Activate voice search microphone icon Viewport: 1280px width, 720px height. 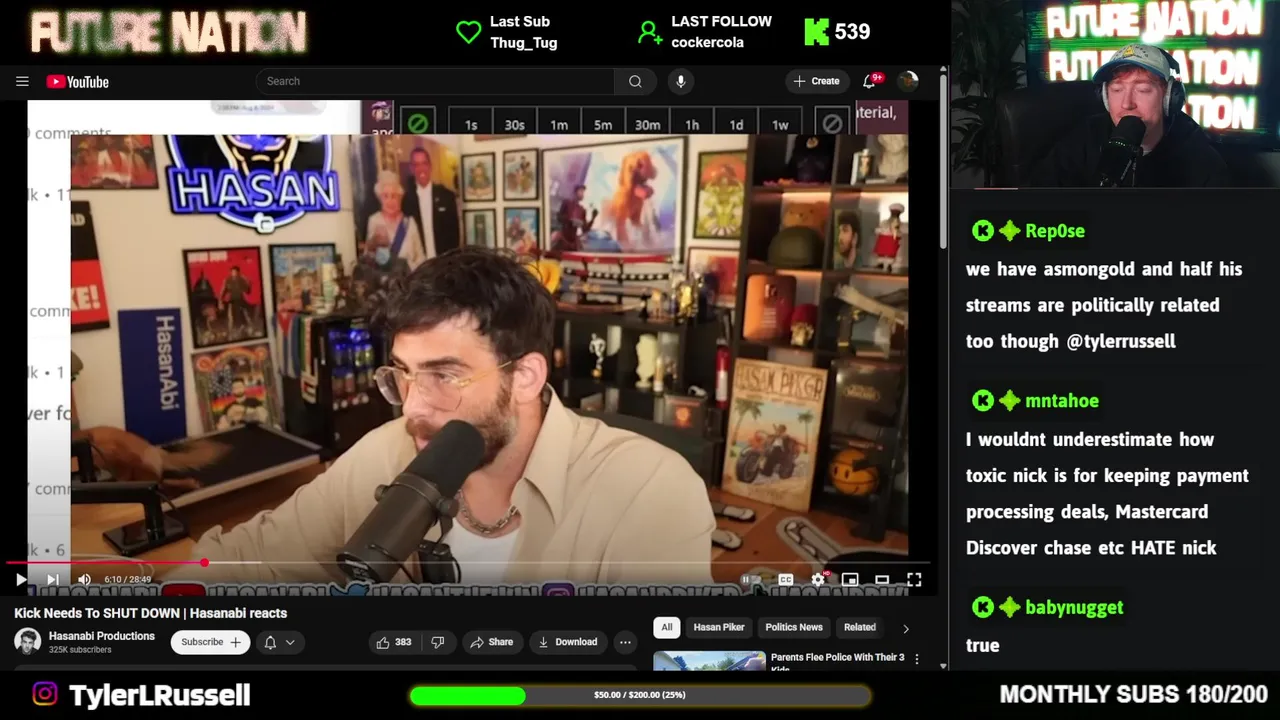click(x=681, y=81)
